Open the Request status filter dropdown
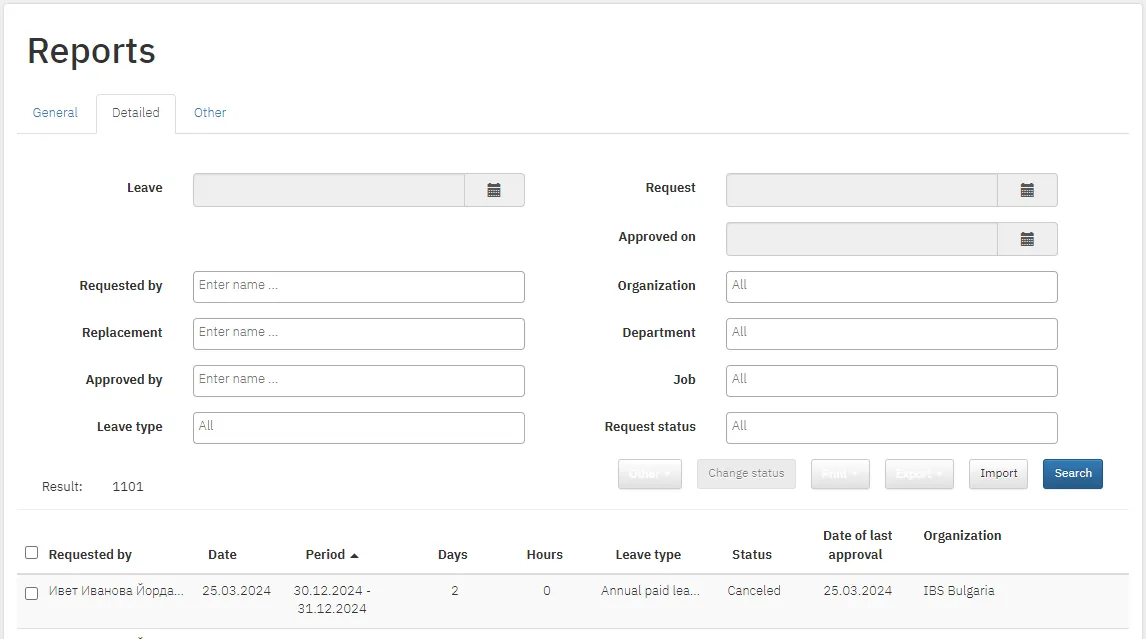 tap(892, 428)
